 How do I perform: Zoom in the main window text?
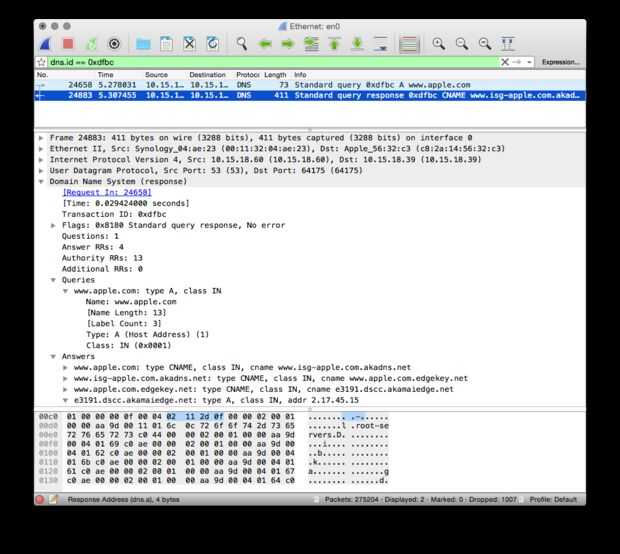pos(439,43)
